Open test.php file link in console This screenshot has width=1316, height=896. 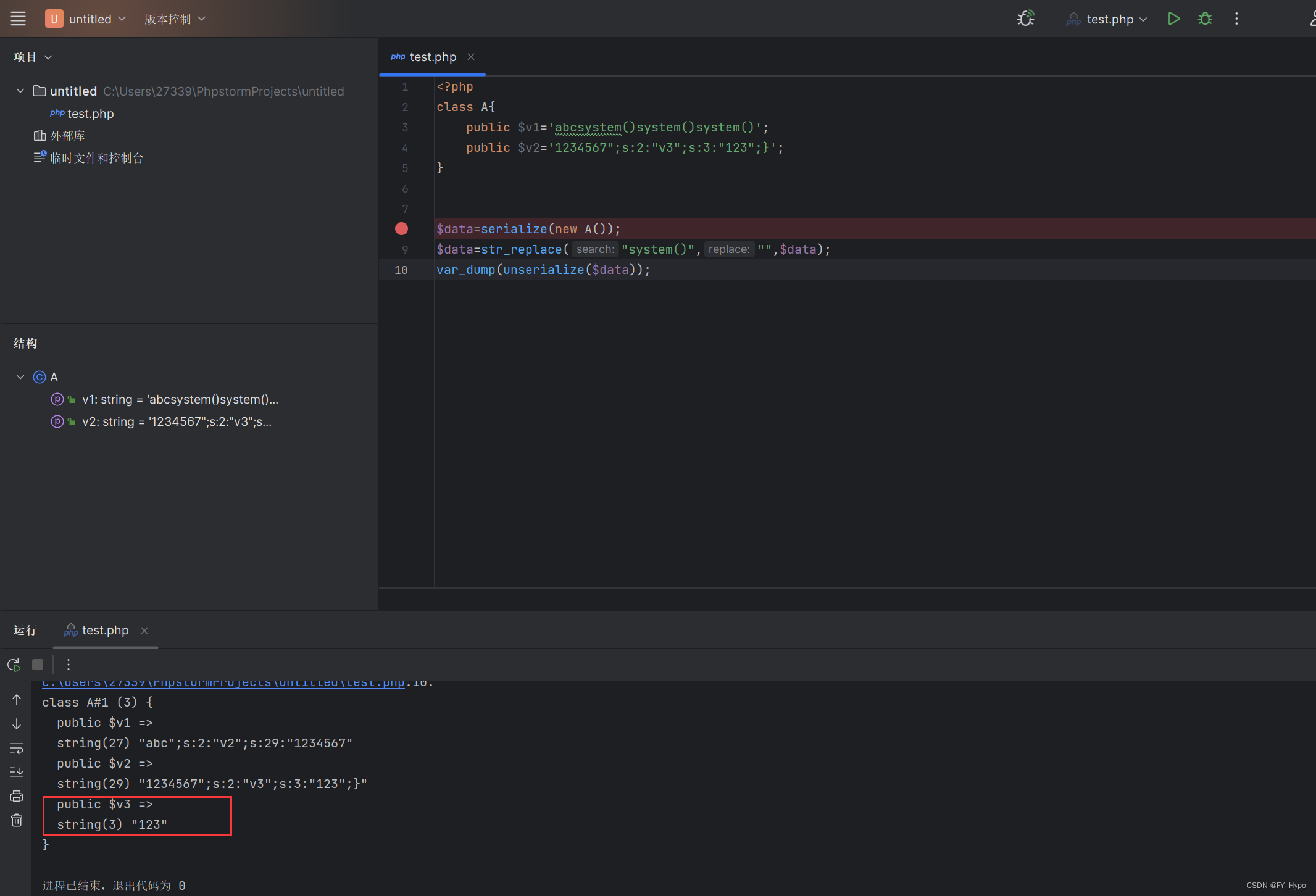222,683
